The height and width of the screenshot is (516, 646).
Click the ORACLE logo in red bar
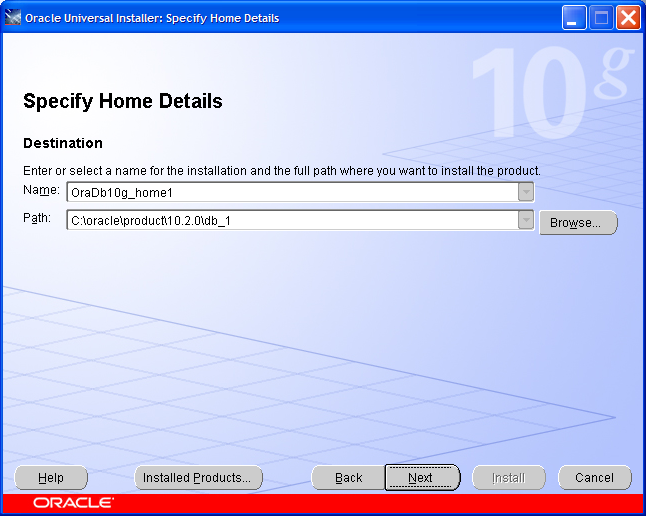click(x=73, y=503)
